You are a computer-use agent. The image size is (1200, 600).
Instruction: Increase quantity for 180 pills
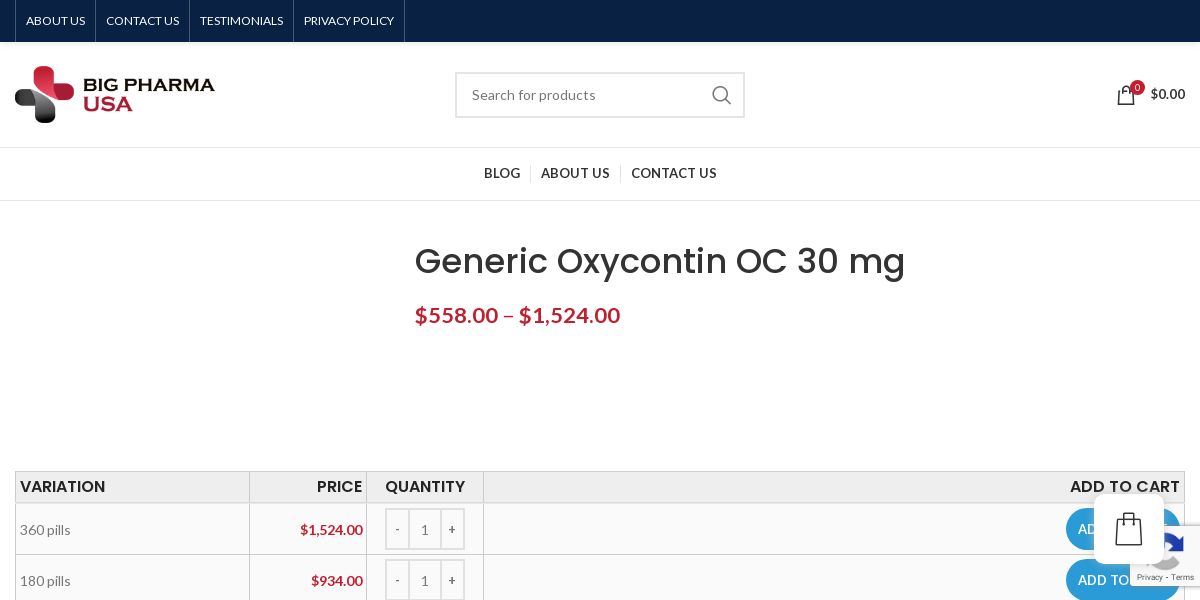coord(452,580)
